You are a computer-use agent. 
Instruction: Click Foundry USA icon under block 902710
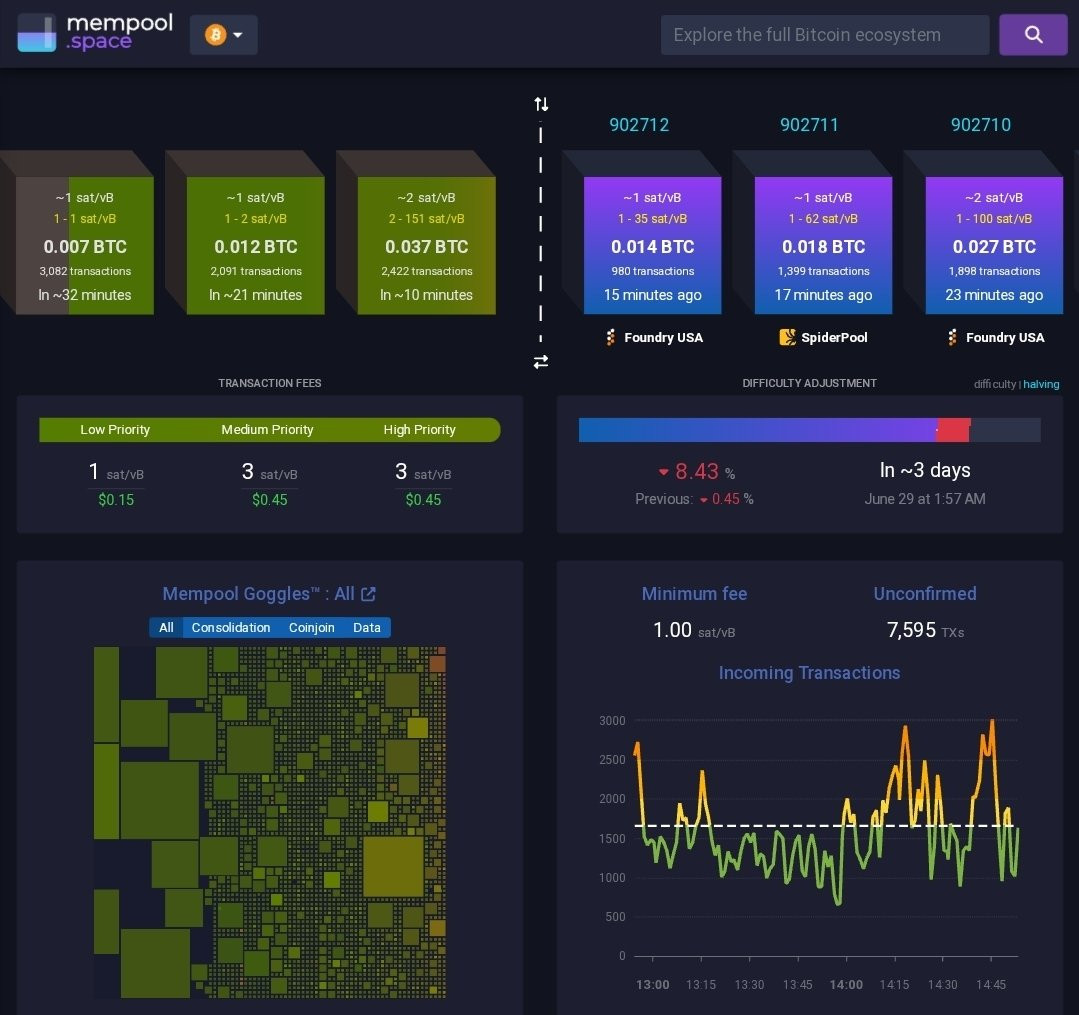pos(952,337)
